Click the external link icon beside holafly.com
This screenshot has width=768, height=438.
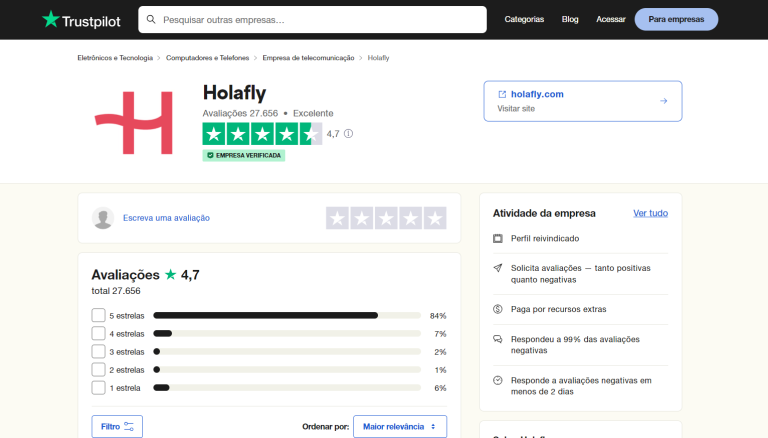coord(502,94)
